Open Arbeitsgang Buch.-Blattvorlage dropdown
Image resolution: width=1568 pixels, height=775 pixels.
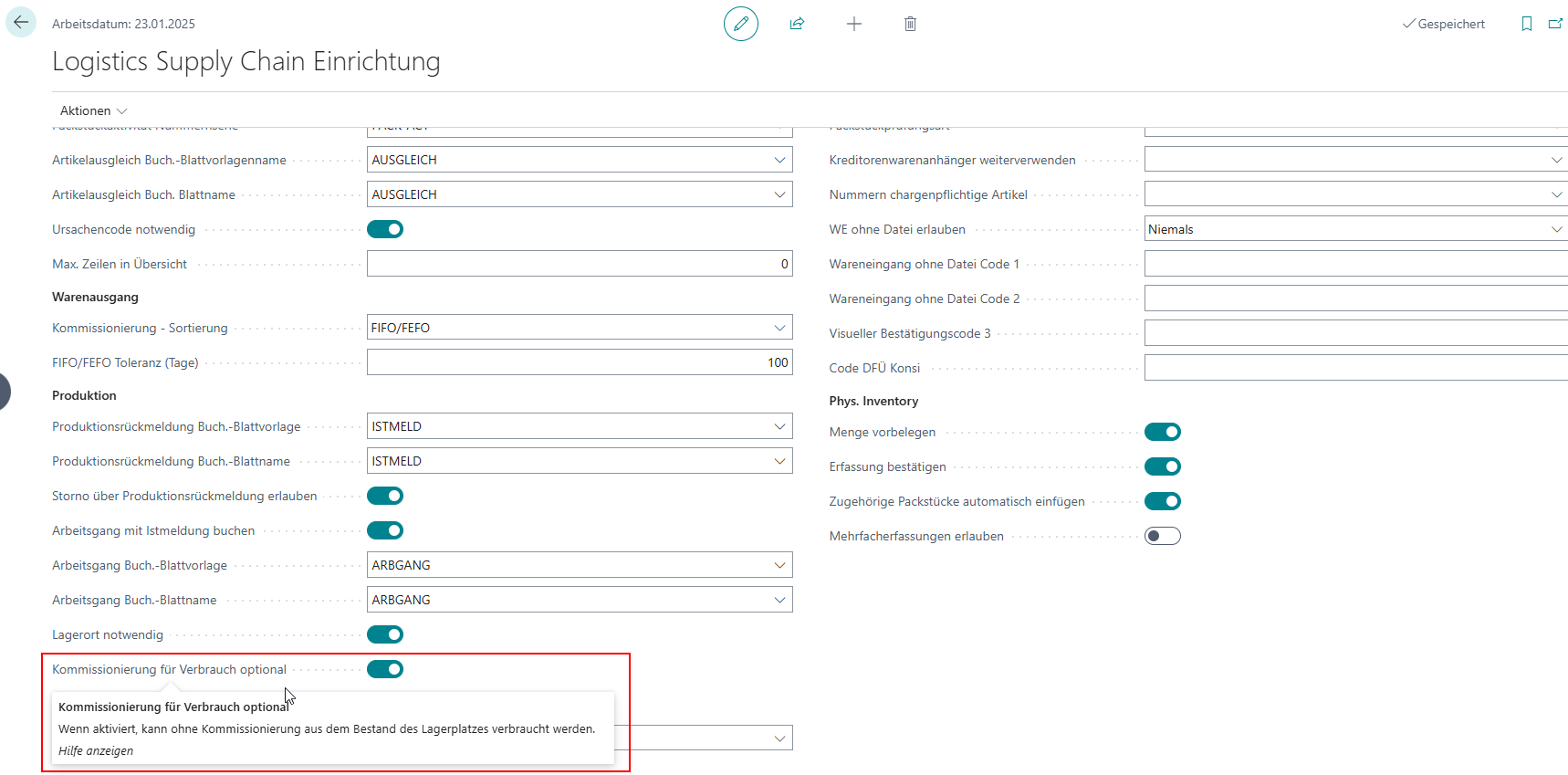779,565
